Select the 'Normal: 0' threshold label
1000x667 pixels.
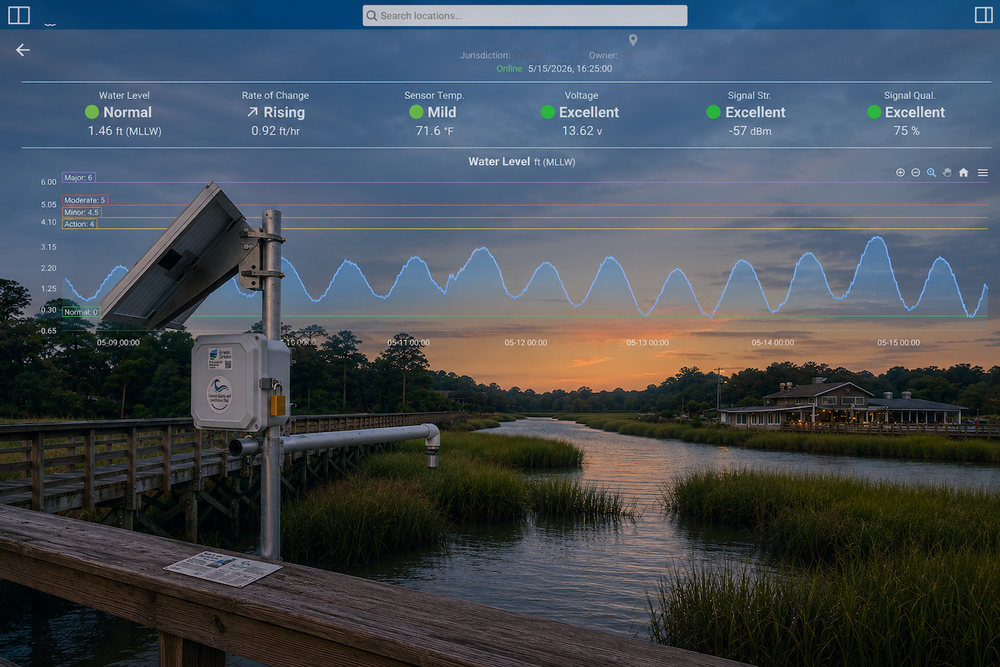[81, 312]
